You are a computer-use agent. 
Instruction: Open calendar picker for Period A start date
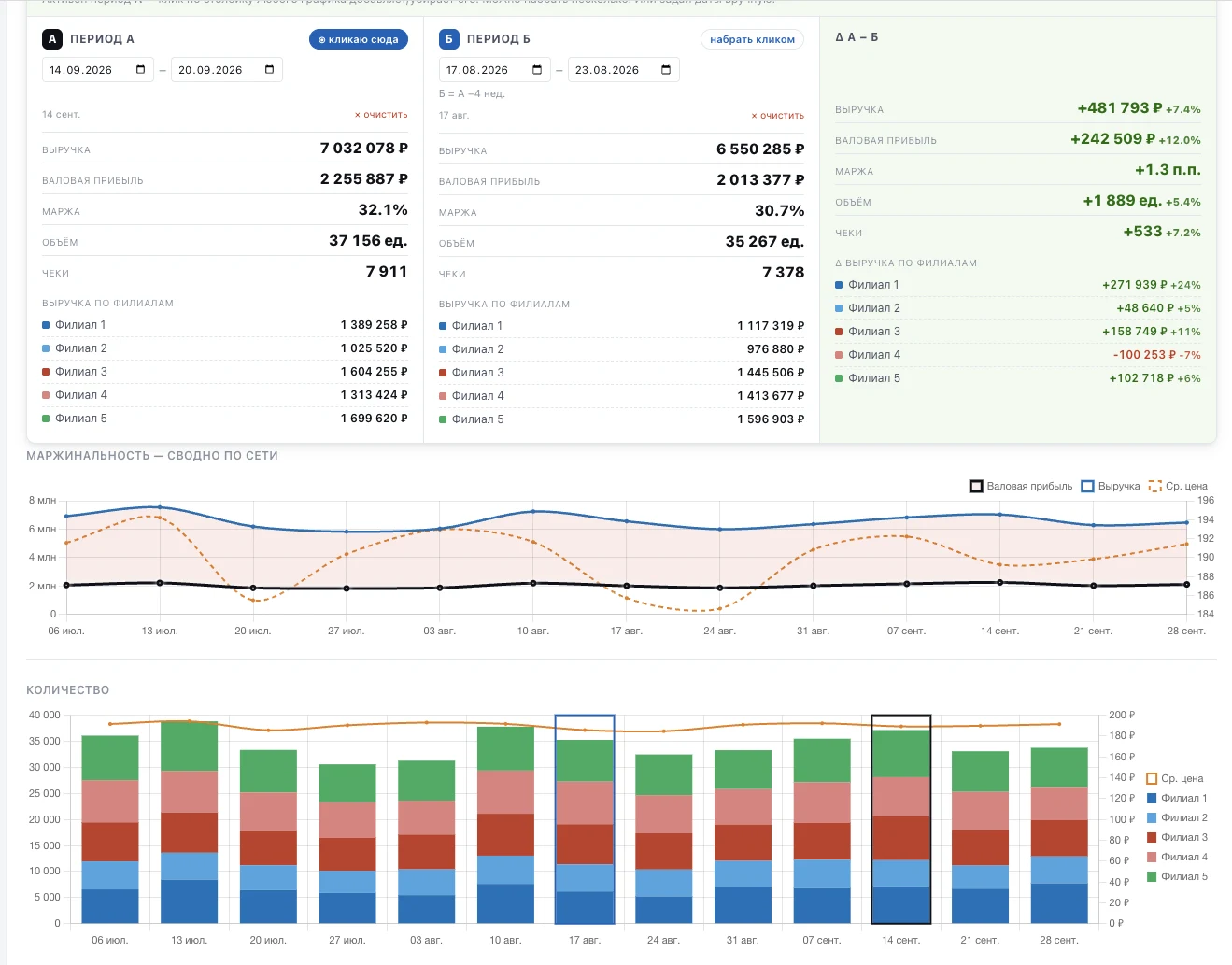click(x=140, y=70)
